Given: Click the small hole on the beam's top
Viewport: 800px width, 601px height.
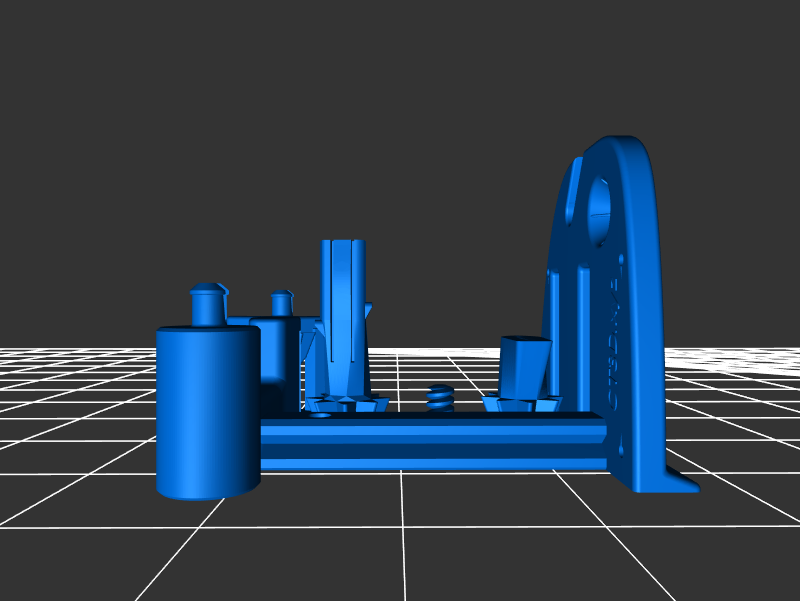Looking at the screenshot, I should coord(321,415).
